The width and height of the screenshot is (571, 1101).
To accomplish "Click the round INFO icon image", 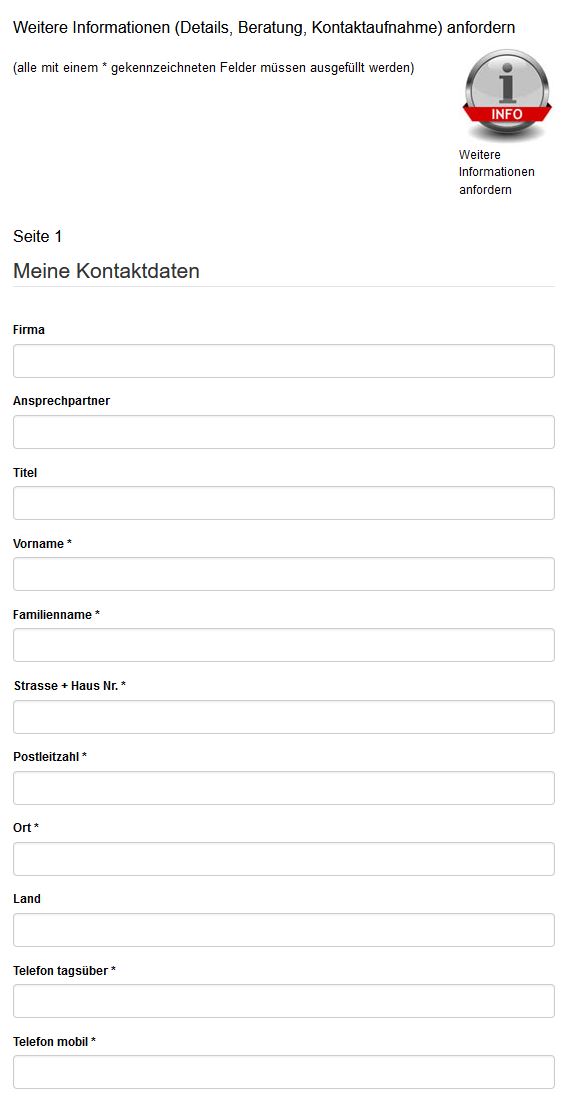I will 506,95.
